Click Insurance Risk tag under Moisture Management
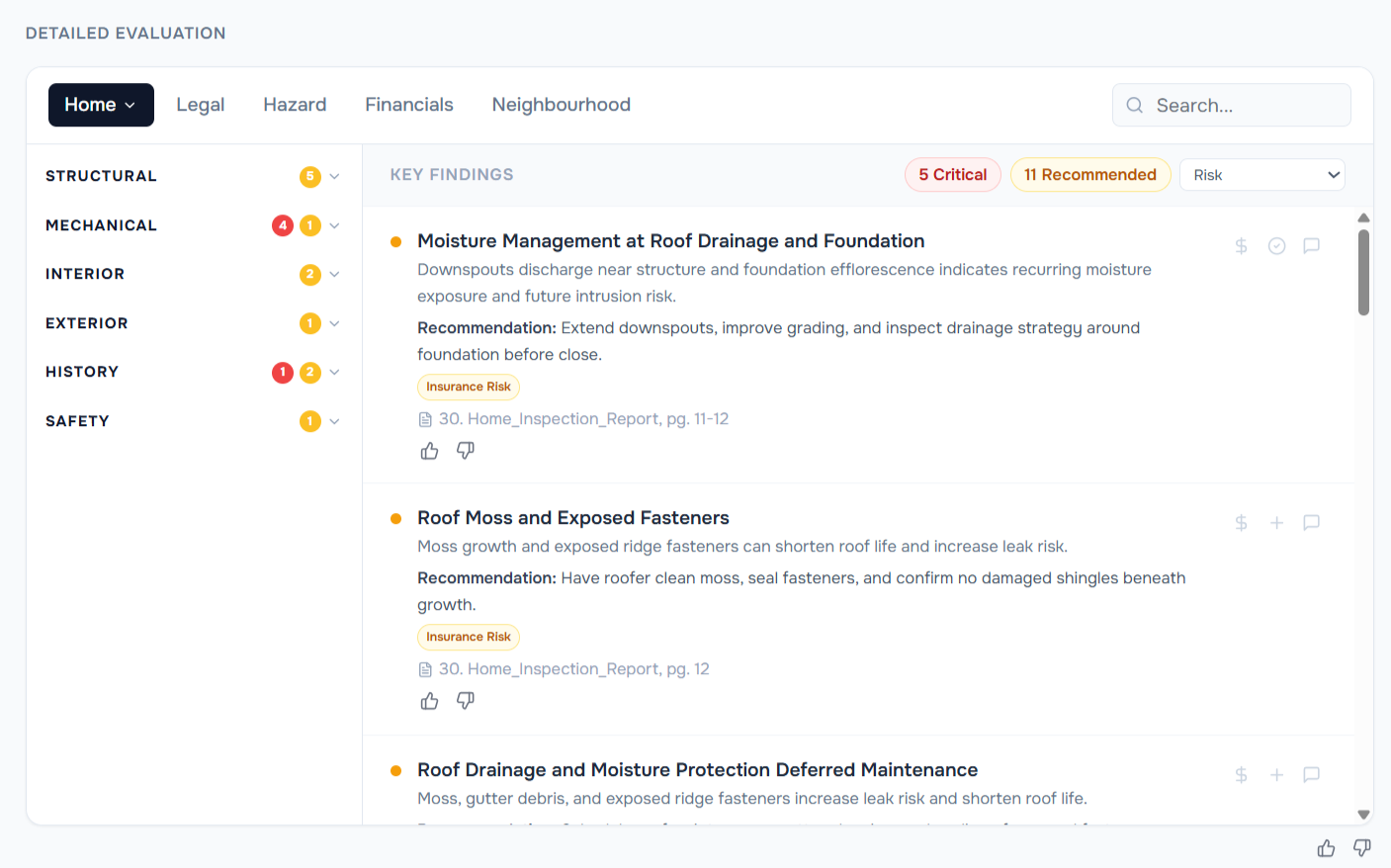 [x=469, y=388]
